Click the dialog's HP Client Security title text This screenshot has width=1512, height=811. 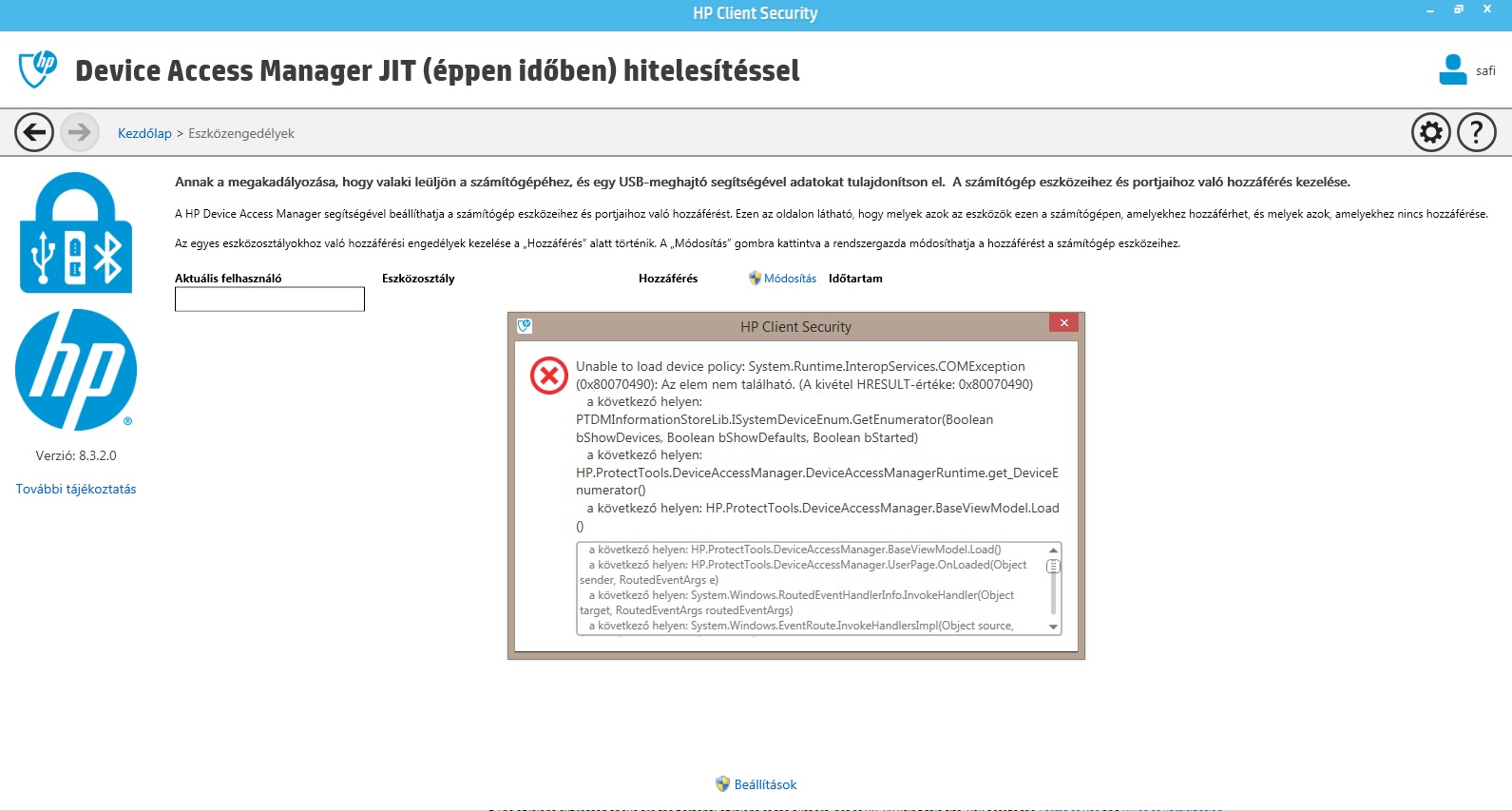[796, 326]
